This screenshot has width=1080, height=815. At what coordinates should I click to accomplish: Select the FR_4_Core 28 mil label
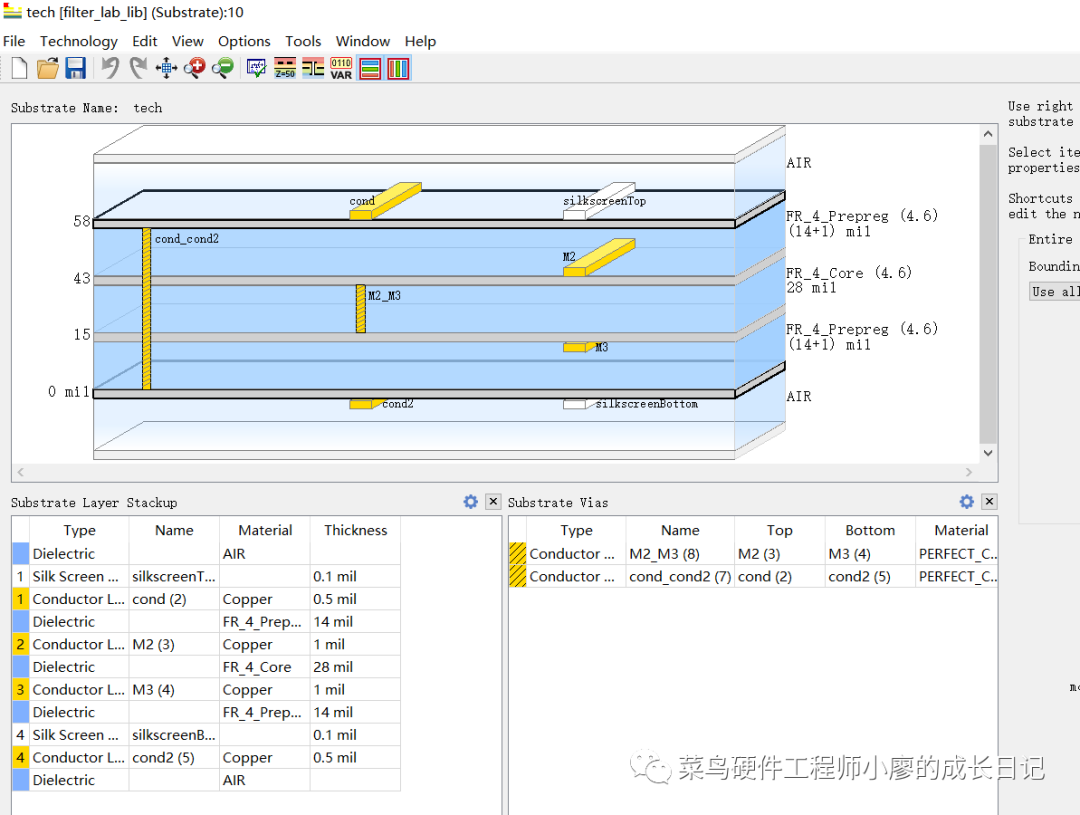(849, 280)
